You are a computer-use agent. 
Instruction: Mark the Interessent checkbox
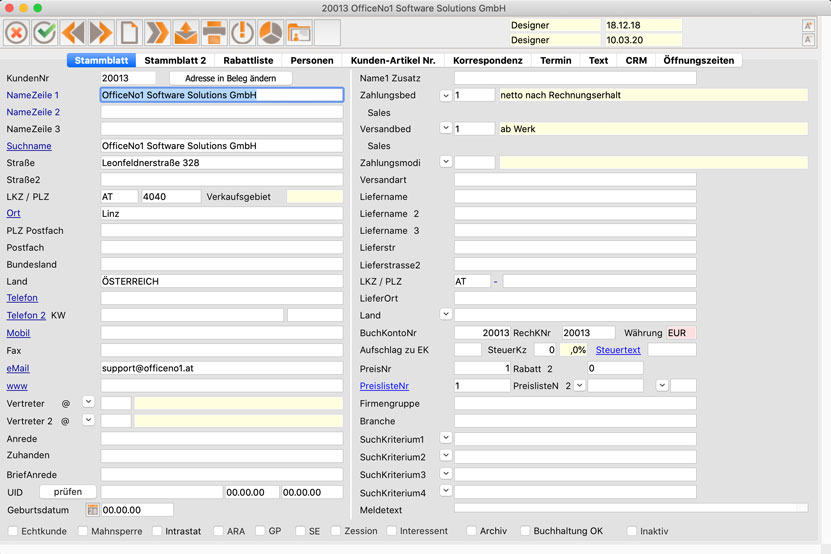392,531
